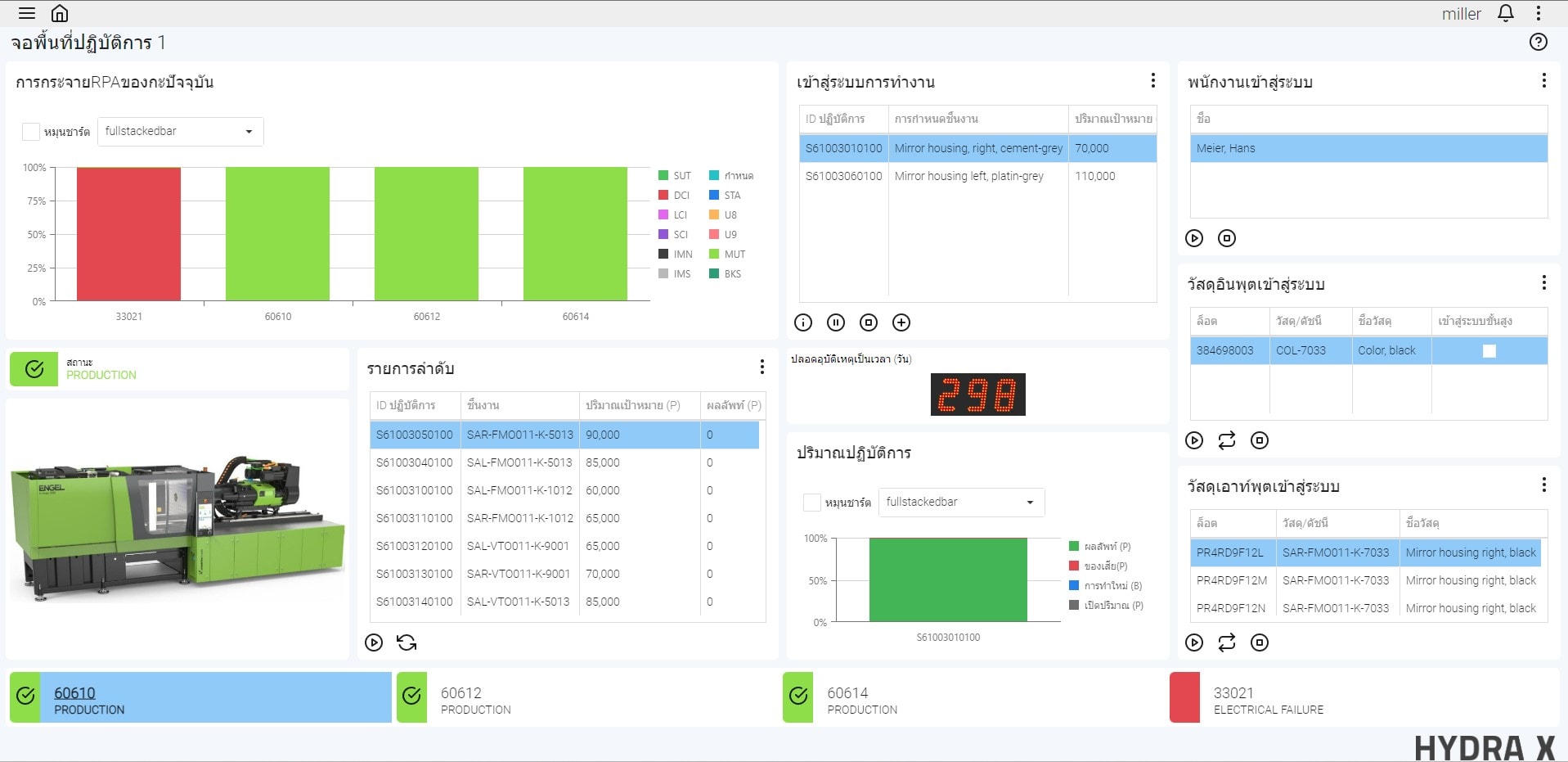1568x762 pixels.
Task: Select operation row S61003010100
Action: pyautogui.click(x=977, y=148)
